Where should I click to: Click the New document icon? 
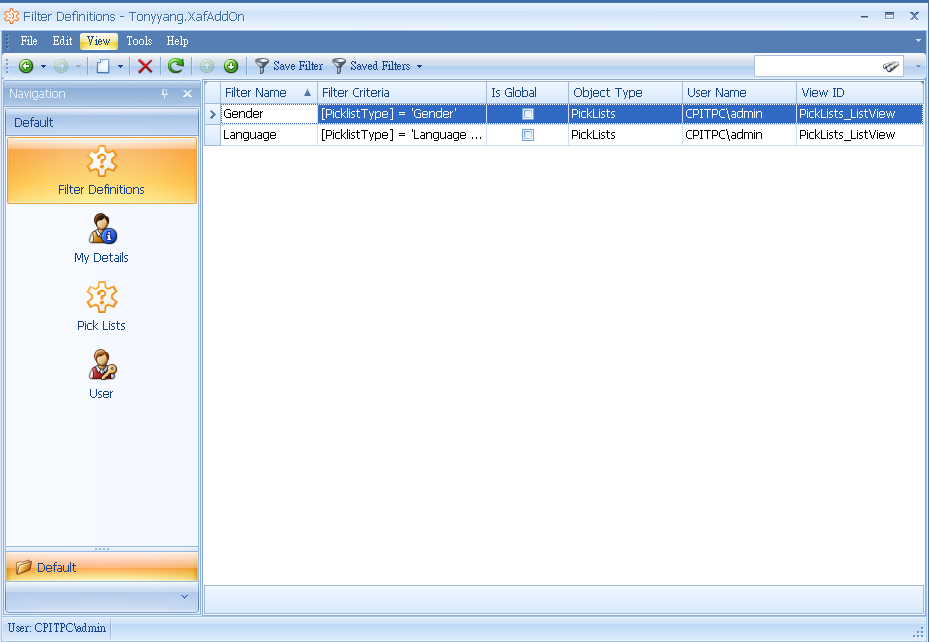coord(103,66)
